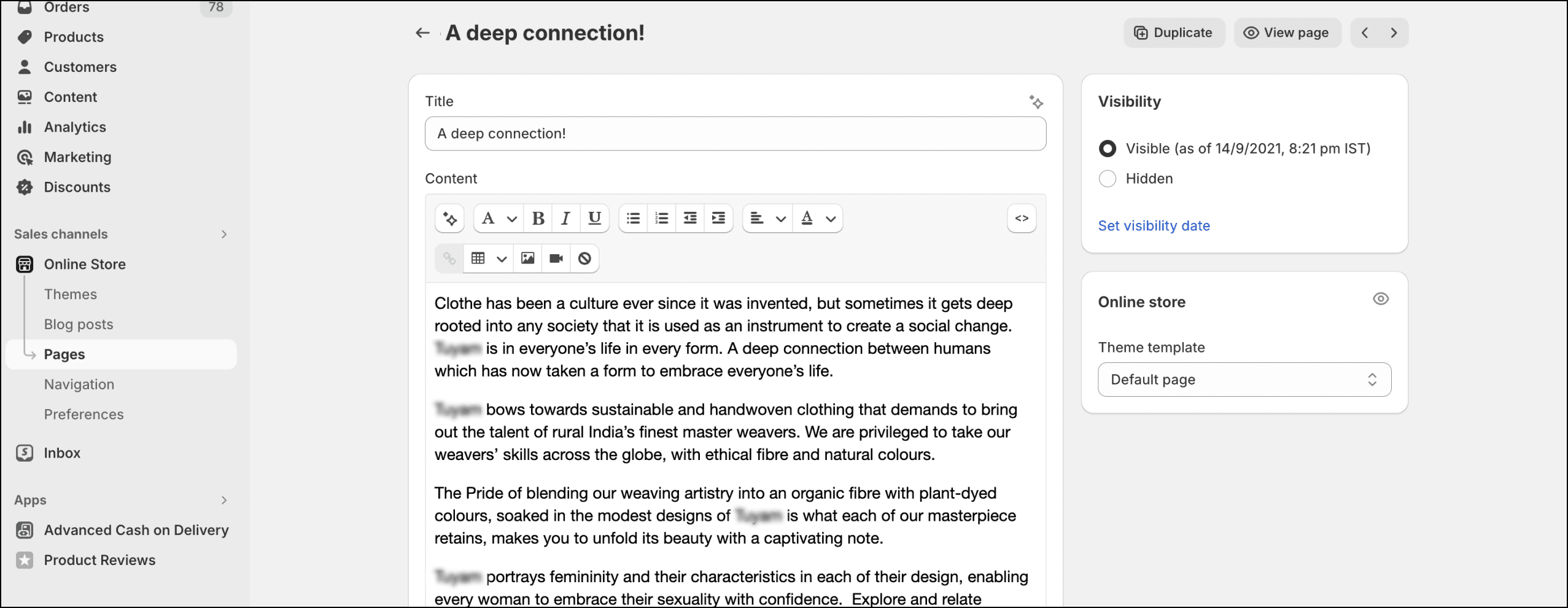Viewport: 1568px width, 608px height.
Task: Click the AI sparkle icon next to Title
Action: [x=1036, y=102]
